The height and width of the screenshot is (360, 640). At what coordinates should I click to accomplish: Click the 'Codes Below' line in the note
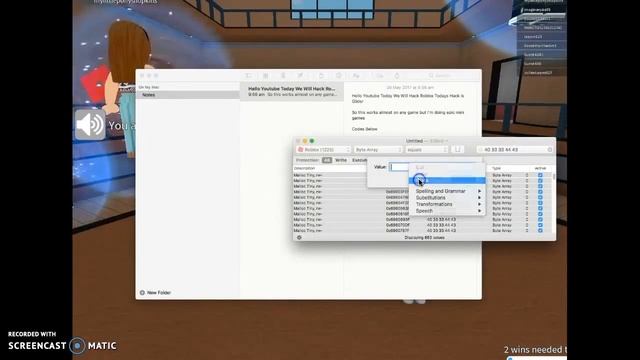364,129
